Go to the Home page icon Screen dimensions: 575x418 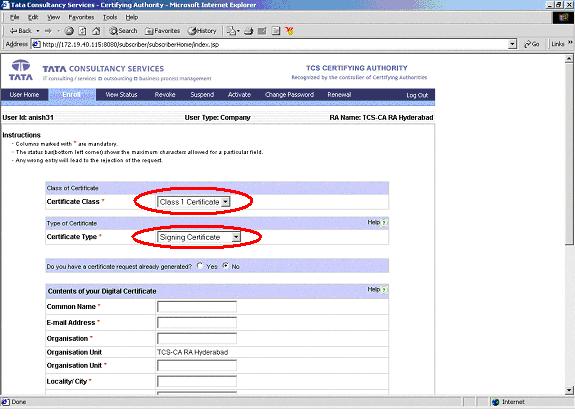pos(96,31)
